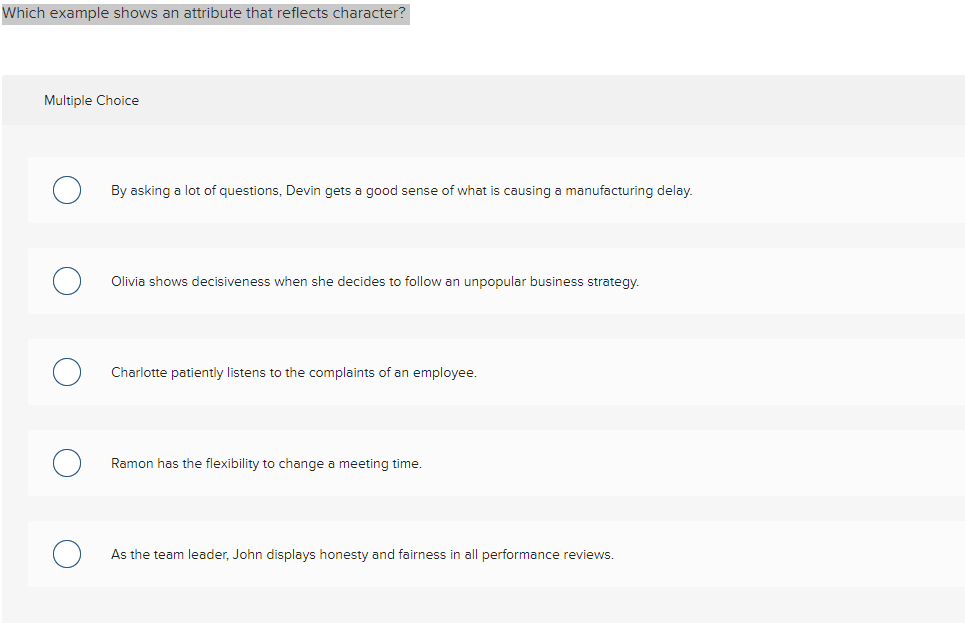Image resolution: width=965 pixels, height=623 pixels.
Task: Select the radio button for Devin's answer
Action: 66,190
